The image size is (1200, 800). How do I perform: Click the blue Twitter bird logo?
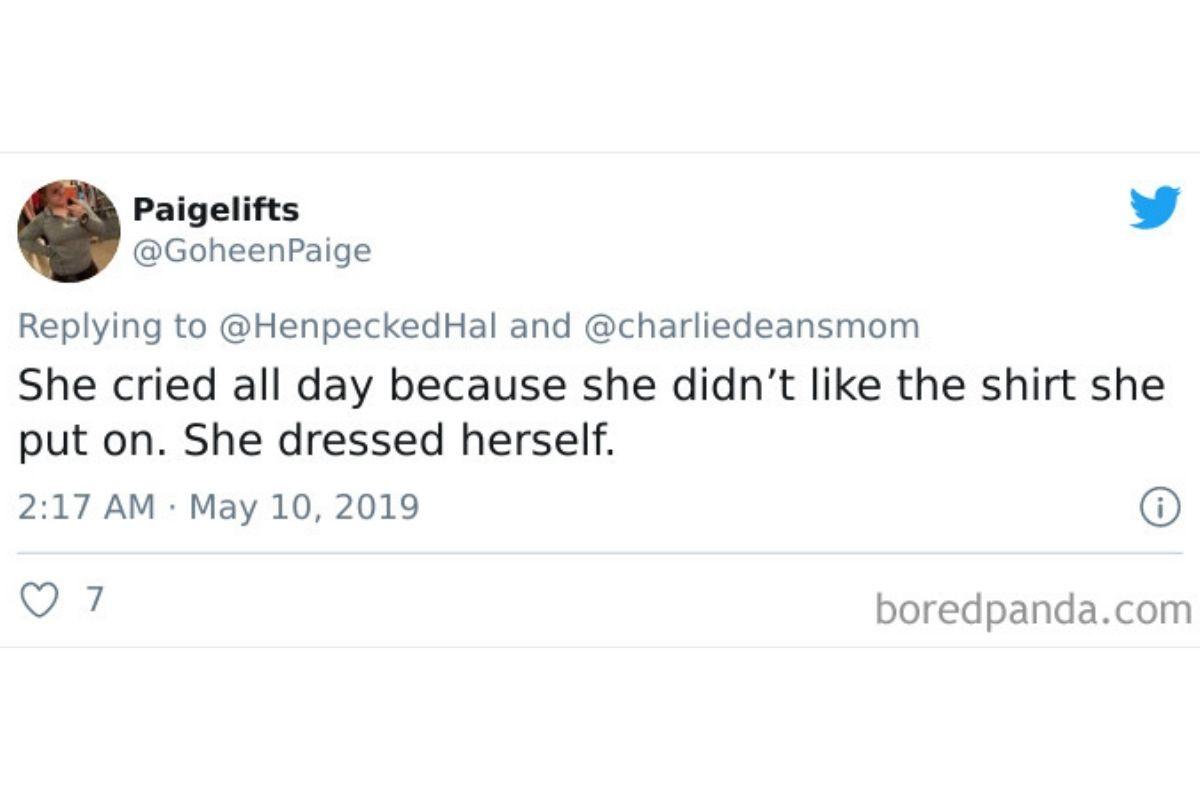[x=1154, y=208]
